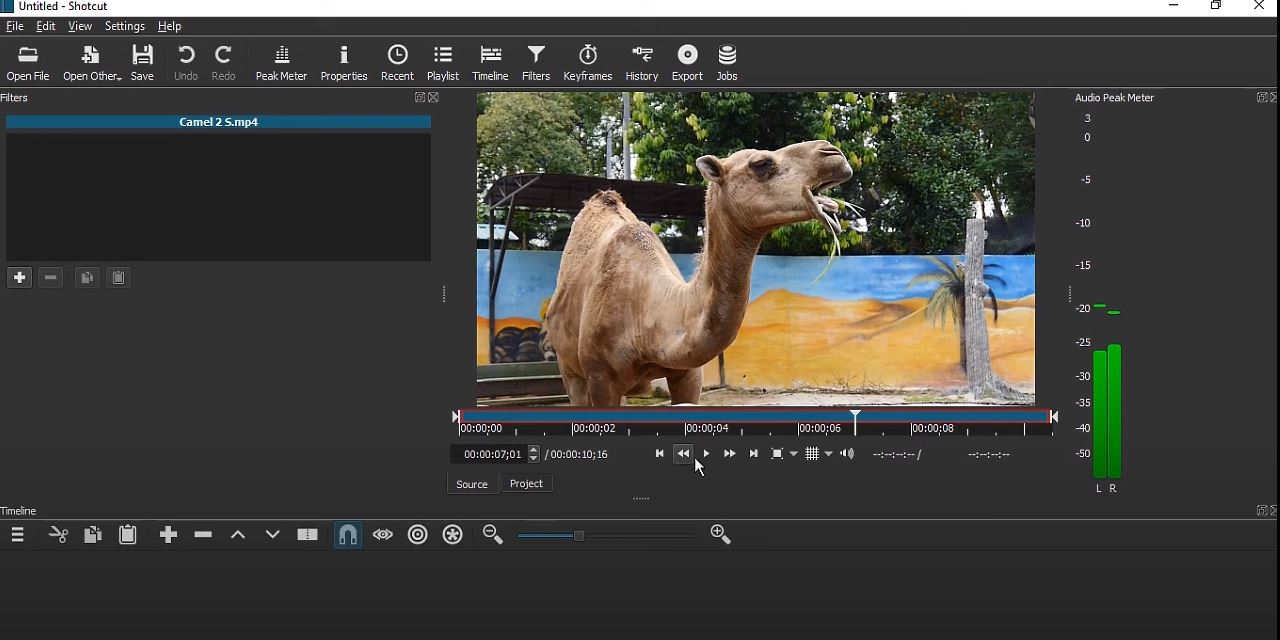The height and width of the screenshot is (640, 1280).
Task: Open the timeline hamburger menu
Action: click(x=17, y=535)
